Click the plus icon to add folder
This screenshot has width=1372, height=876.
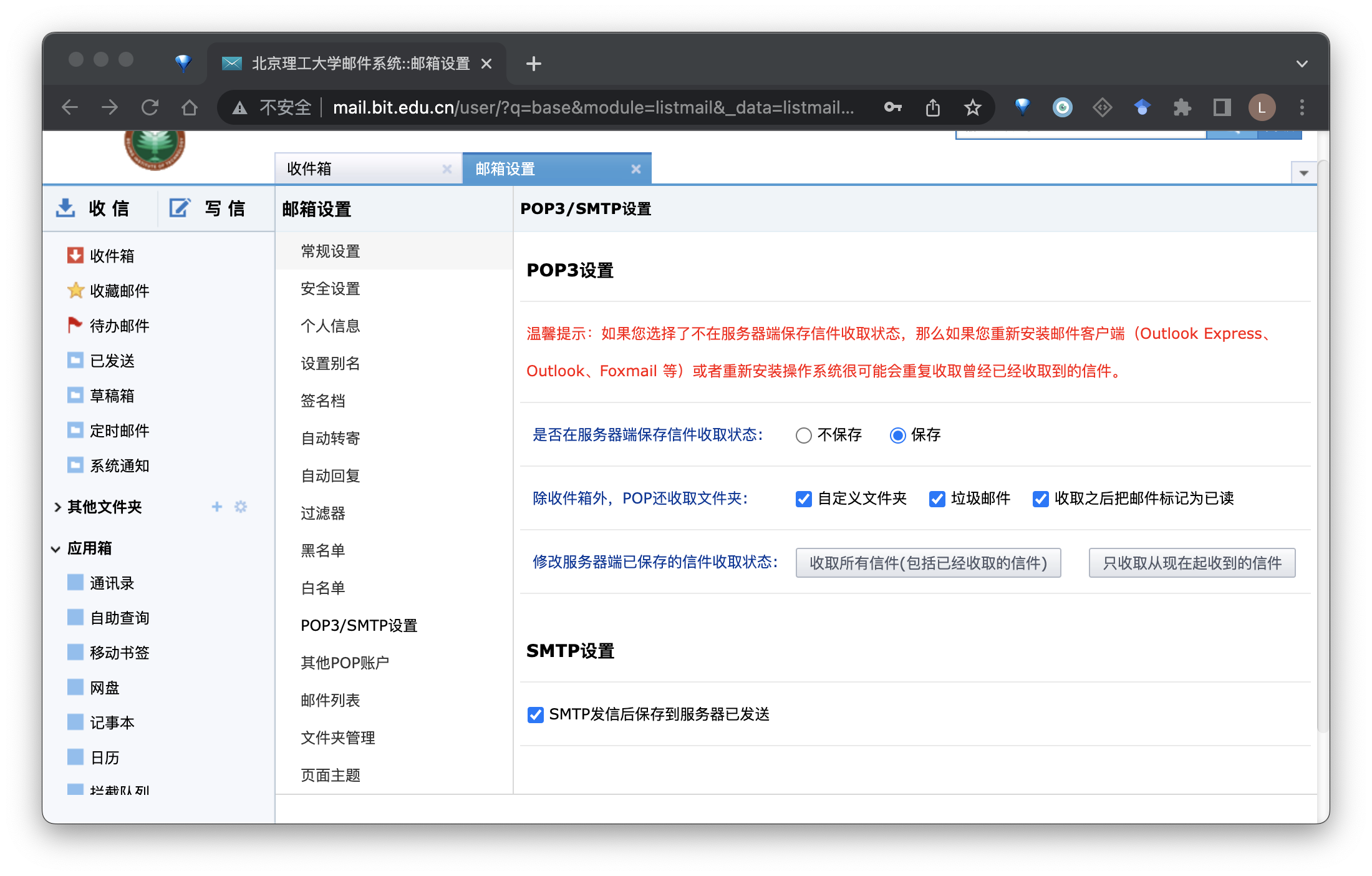[217, 507]
